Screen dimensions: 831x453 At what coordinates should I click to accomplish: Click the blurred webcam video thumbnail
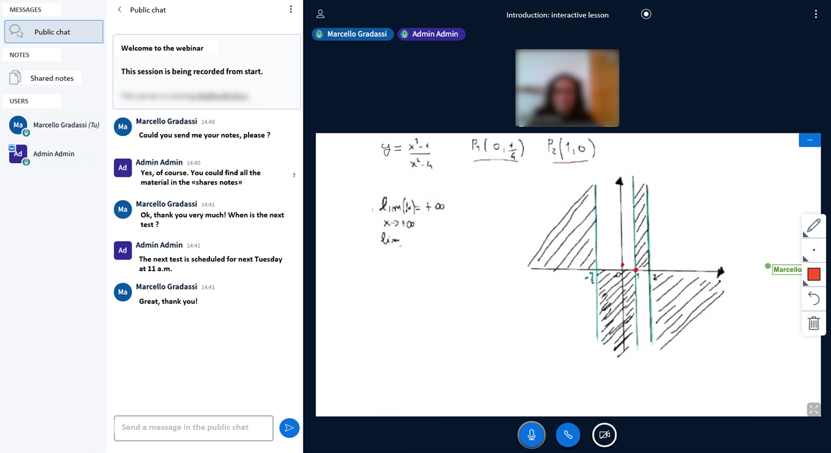(567, 88)
